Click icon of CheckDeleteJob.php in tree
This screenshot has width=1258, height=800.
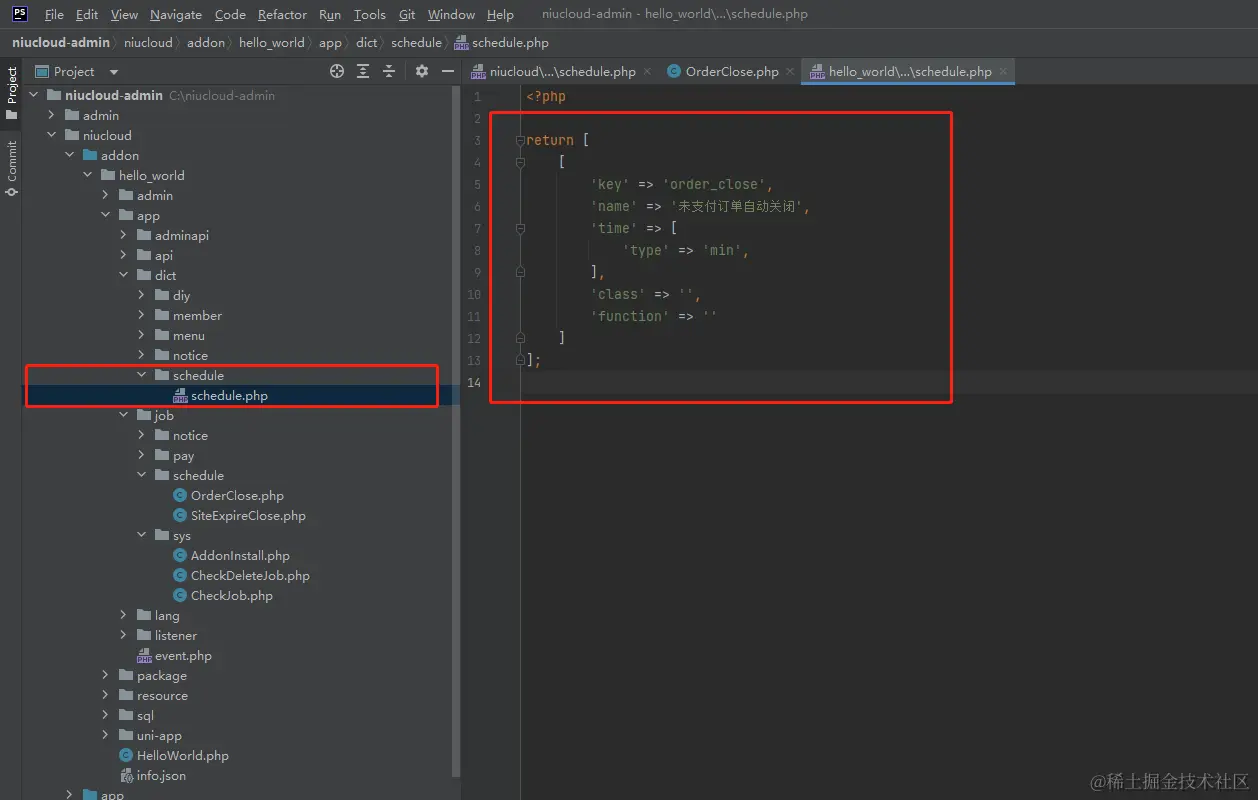point(180,575)
